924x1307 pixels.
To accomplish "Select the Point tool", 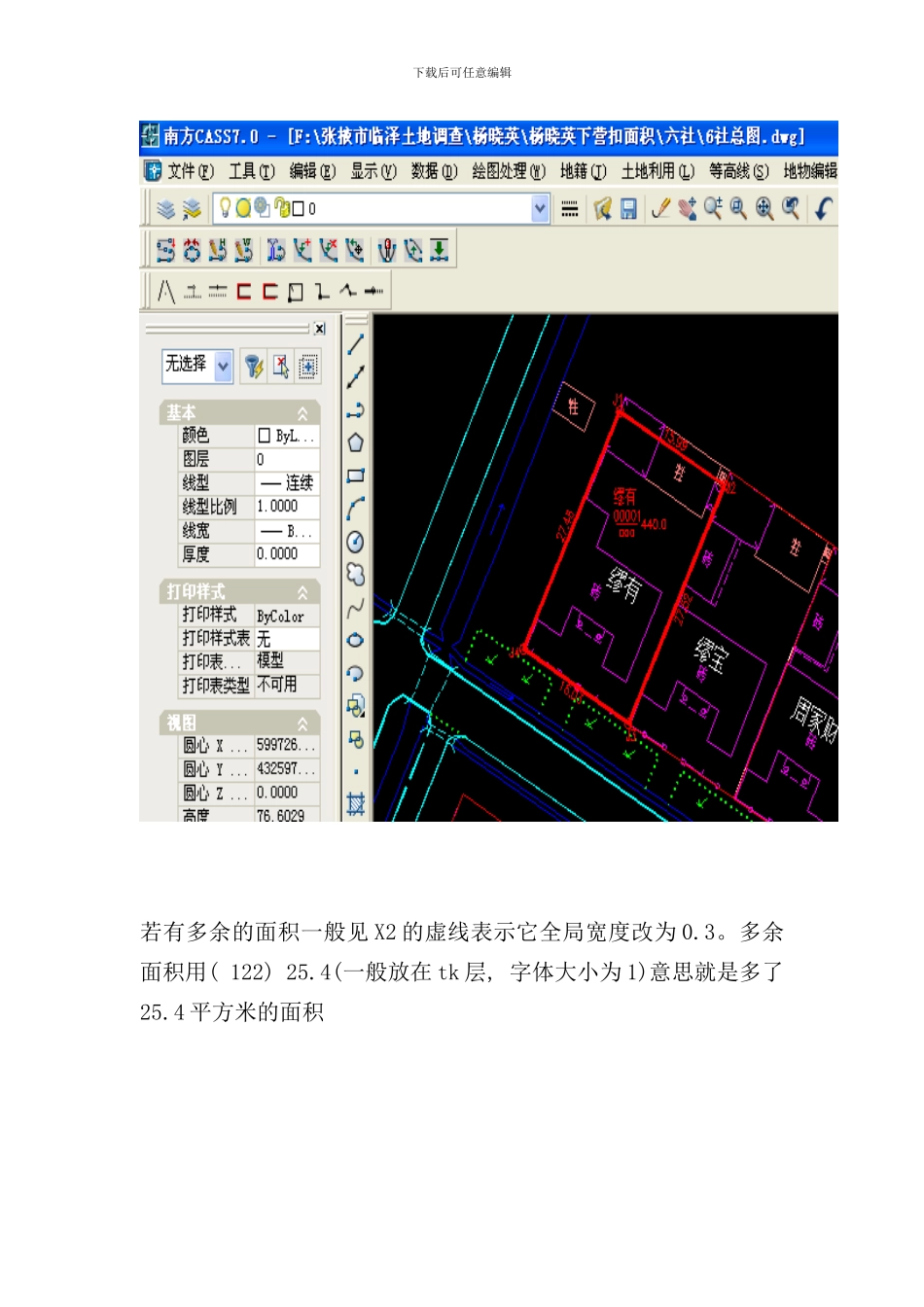I will coord(356,772).
